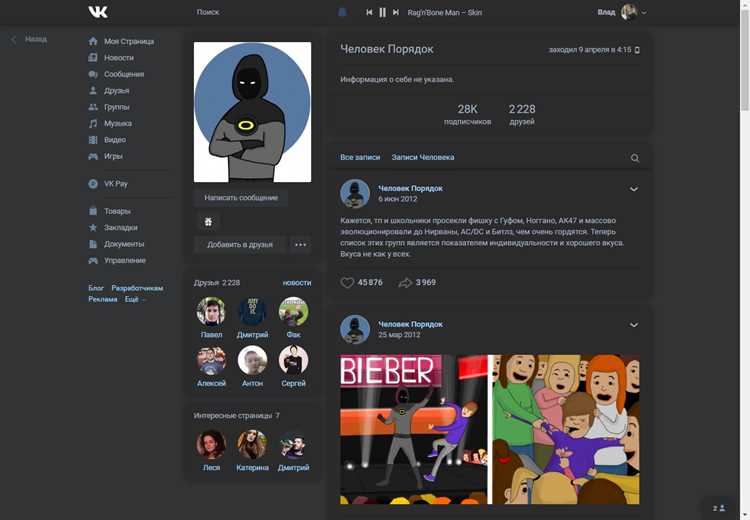Click the VK logo in header
Viewport: 750px width, 520px height.
[x=98, y=12]
